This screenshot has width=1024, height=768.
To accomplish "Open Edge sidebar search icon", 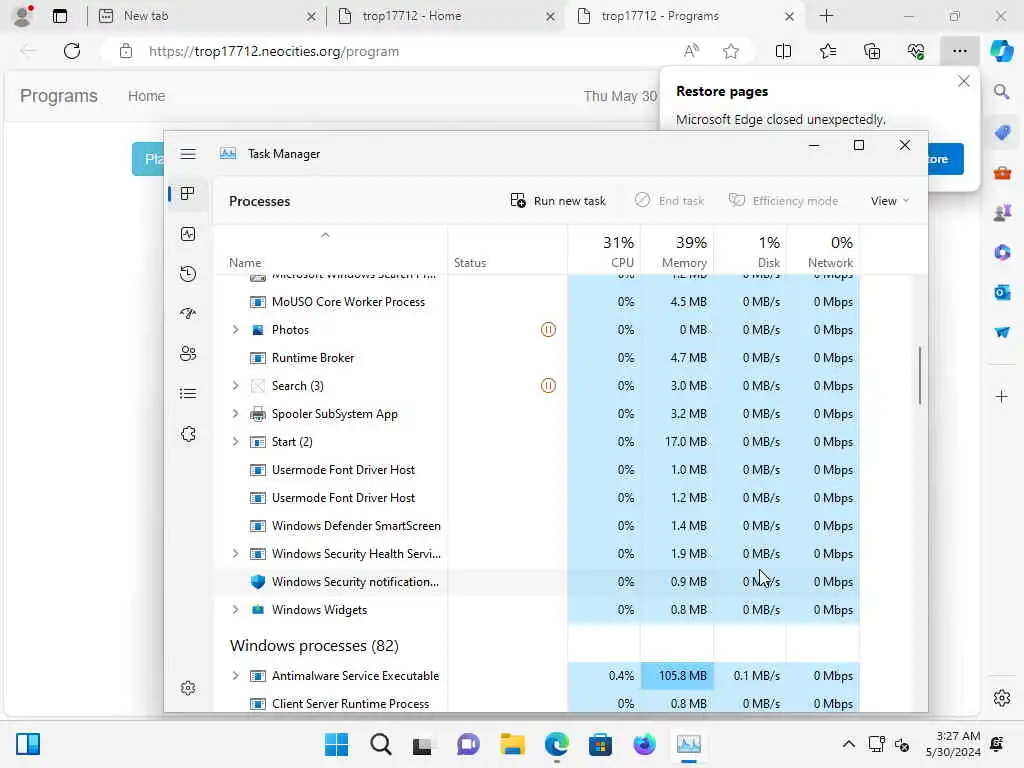I will (1002, 92).
